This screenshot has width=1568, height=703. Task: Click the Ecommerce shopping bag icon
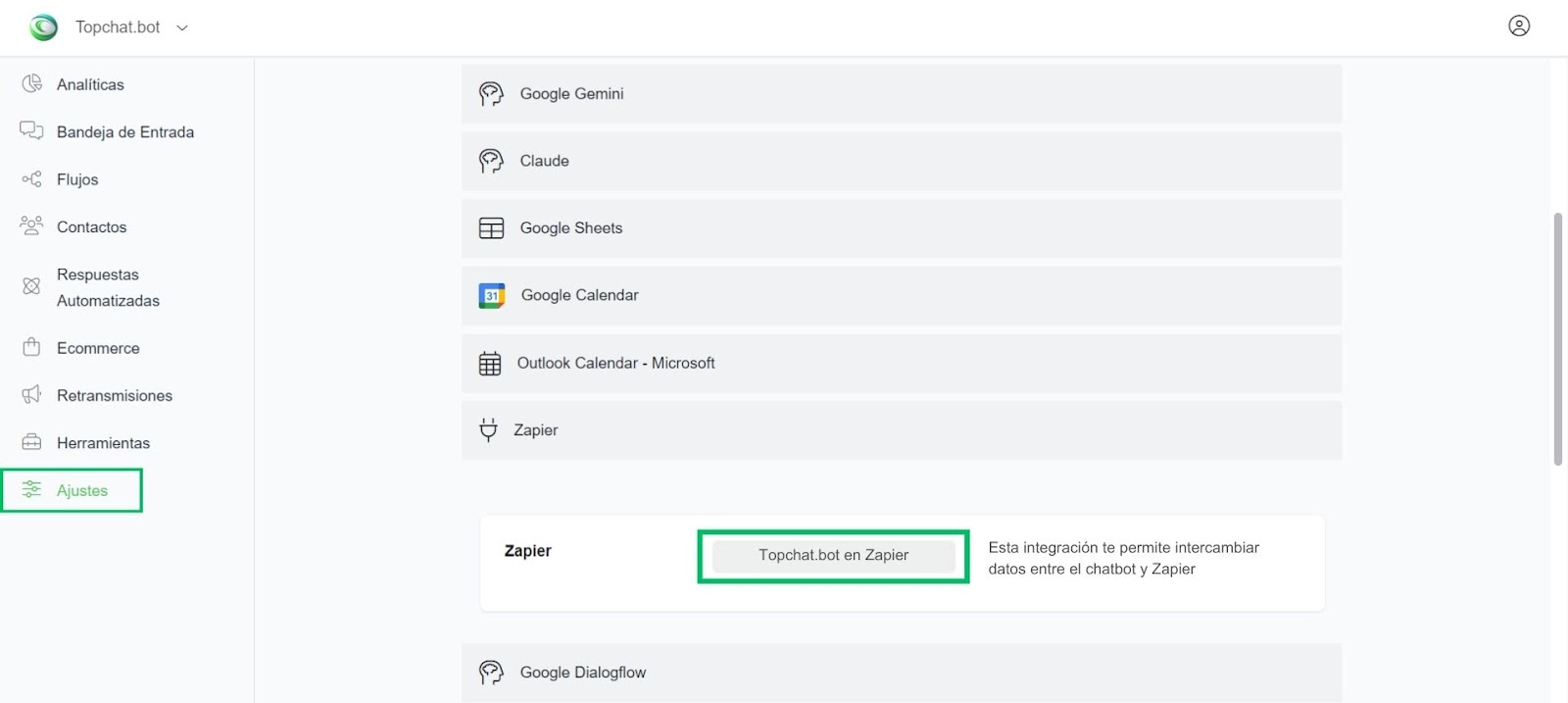(x=32, y=347)
